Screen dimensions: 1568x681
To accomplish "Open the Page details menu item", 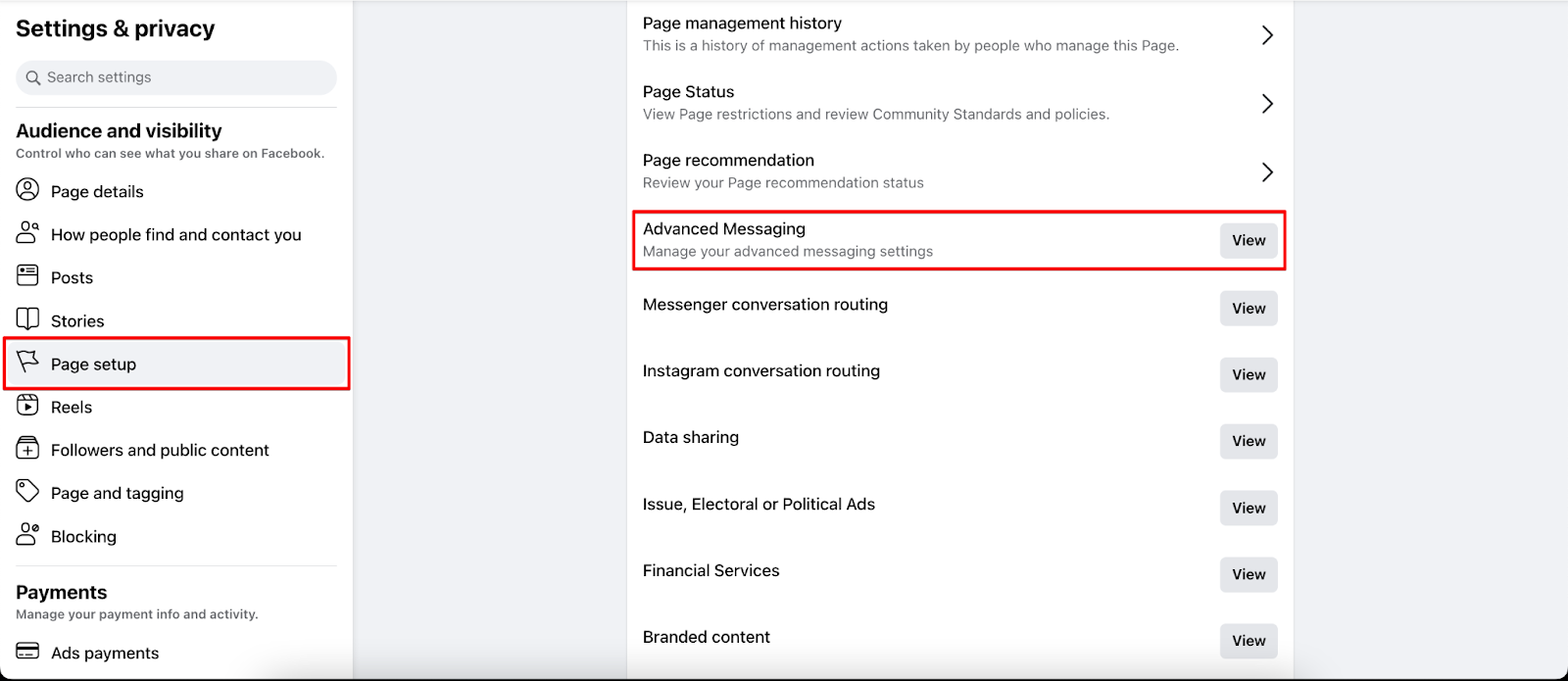I will (x=176, y=191).
